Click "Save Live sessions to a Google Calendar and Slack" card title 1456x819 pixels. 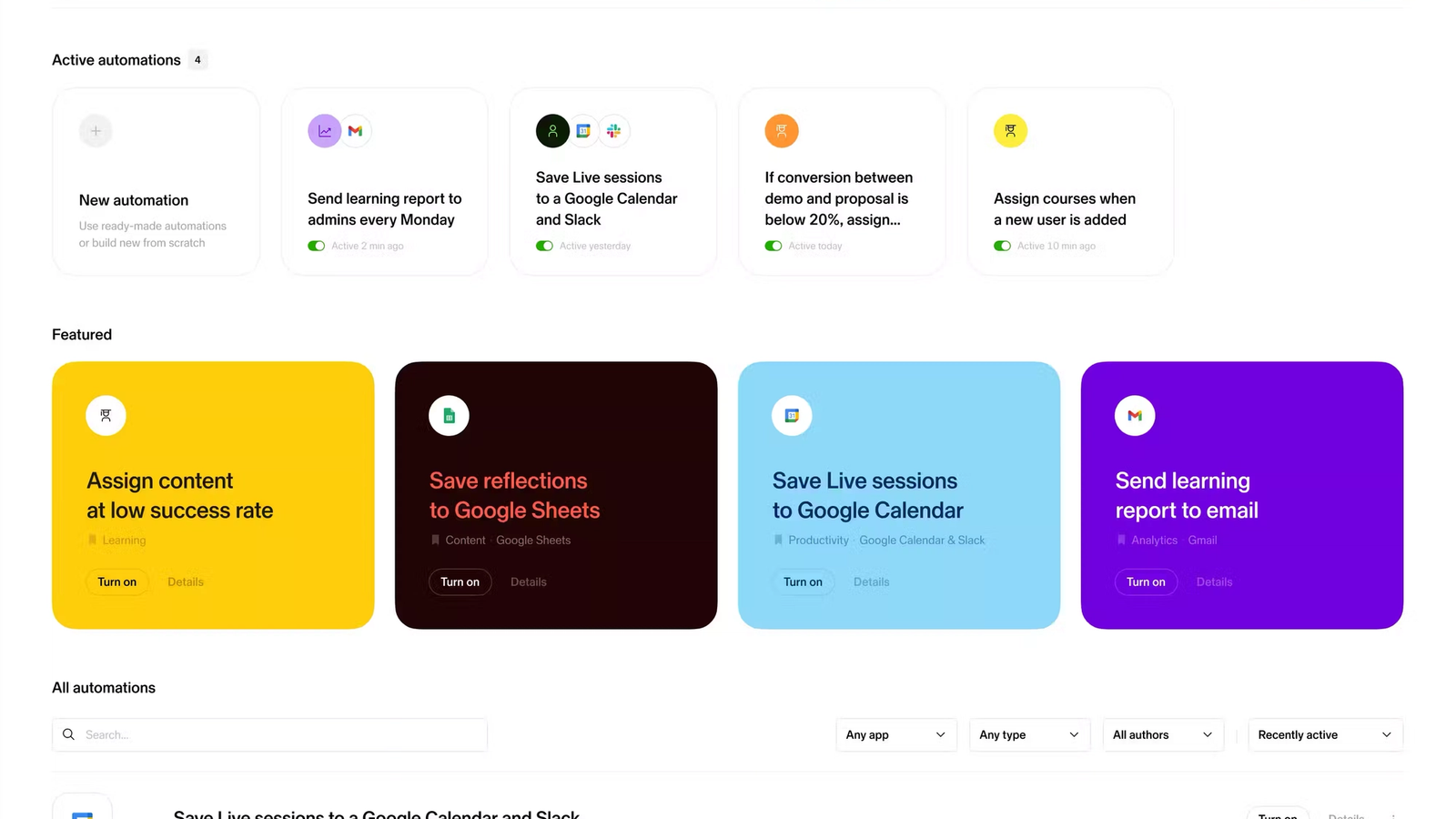[607, 198]
